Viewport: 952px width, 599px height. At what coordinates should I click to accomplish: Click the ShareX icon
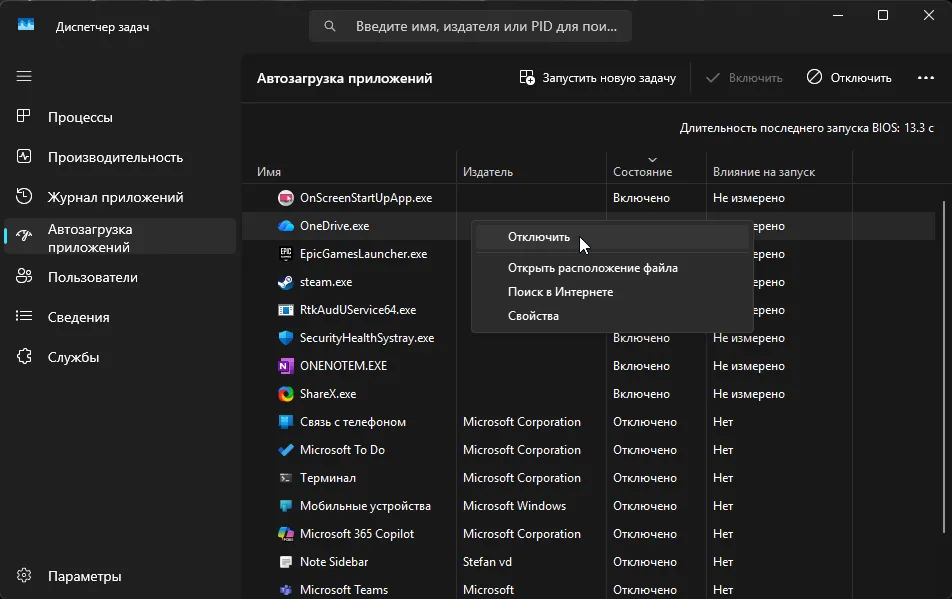285,394
